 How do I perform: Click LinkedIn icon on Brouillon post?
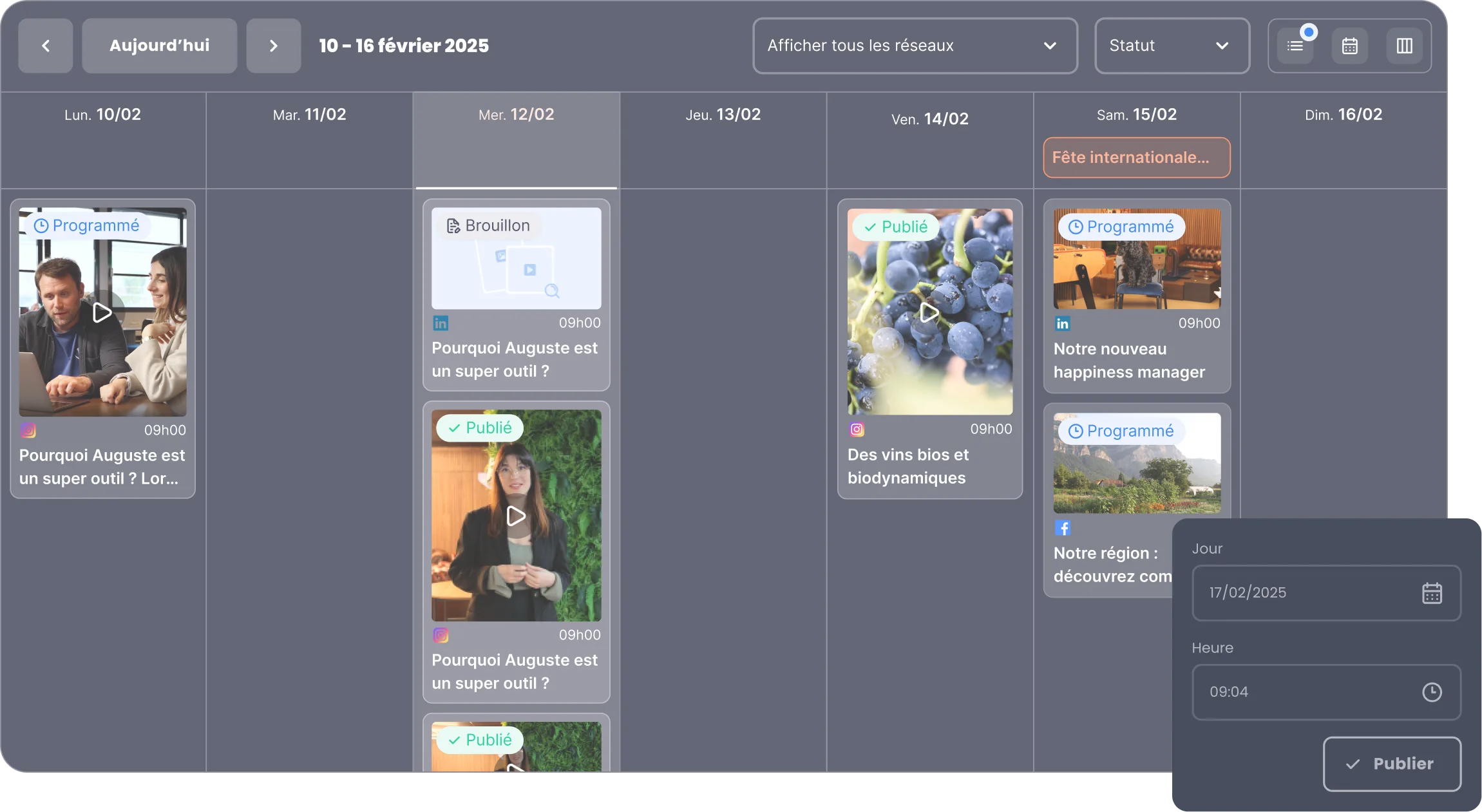click(x=441, y=323)
